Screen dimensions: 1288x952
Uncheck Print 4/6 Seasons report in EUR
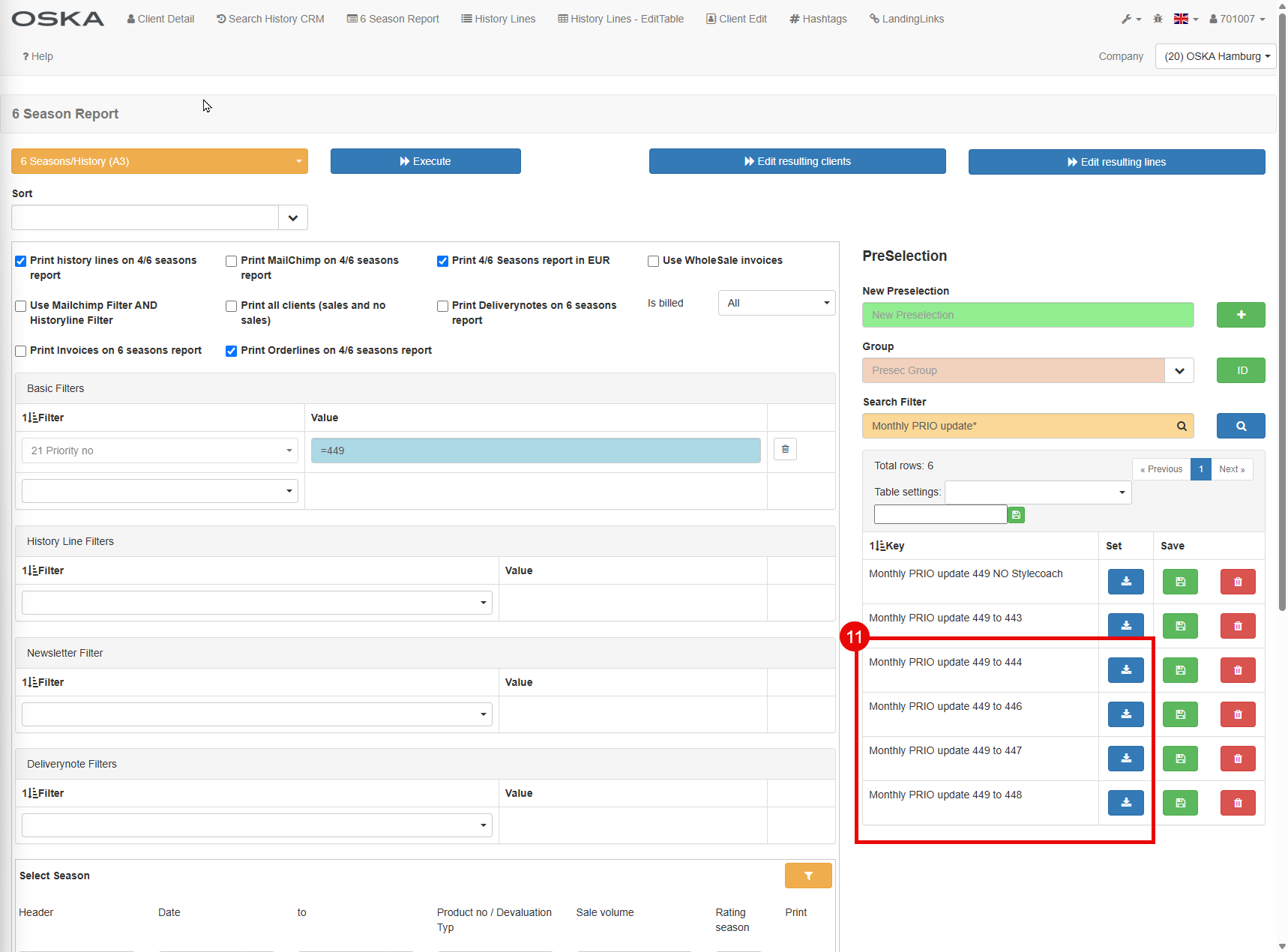[442, 261]
